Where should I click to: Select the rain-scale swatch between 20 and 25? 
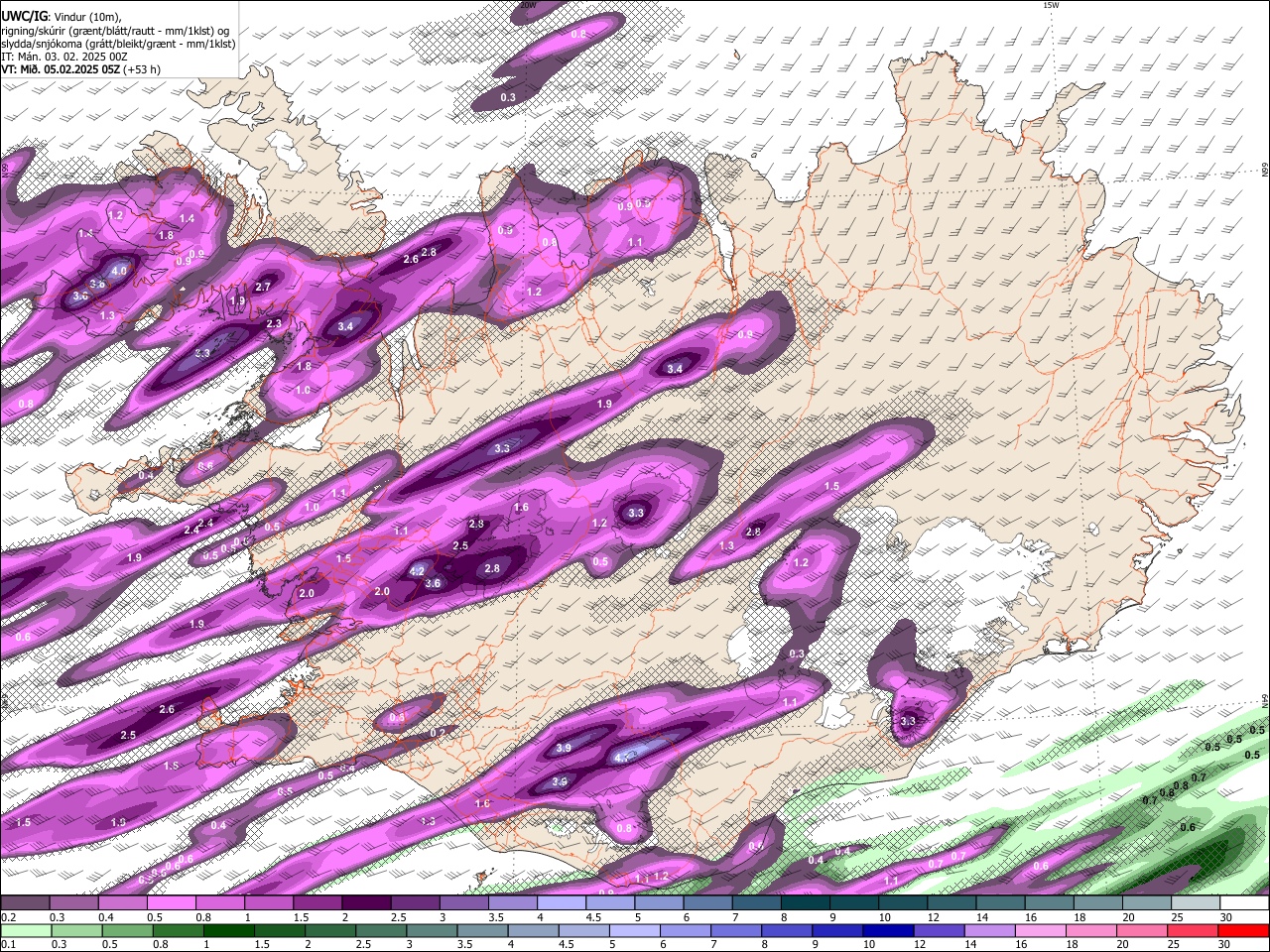pyautogui.click(x=1141, y=930)
